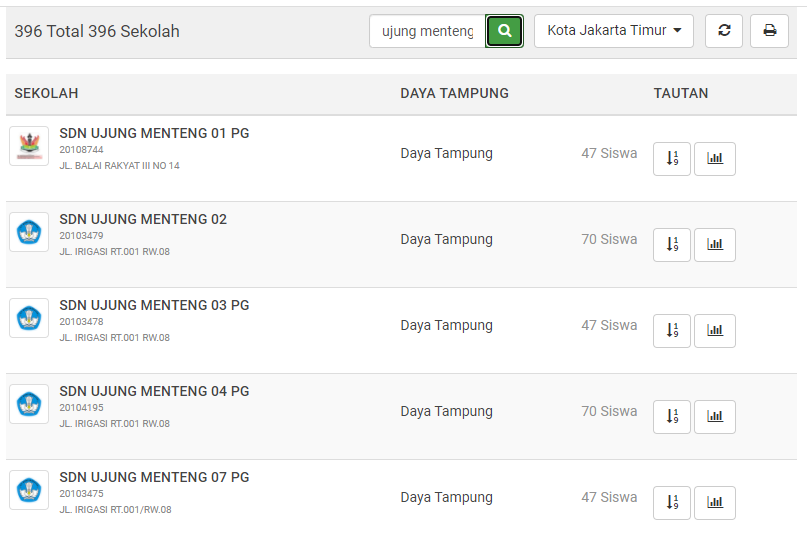807x548 pixels.
Task: Select the school ID 20103475
Action: (x=81, y=493)
